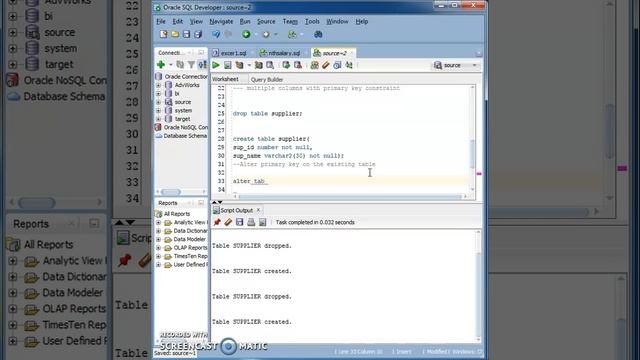Expand the Analytic View Reports folder

click(x=158, y=222)
